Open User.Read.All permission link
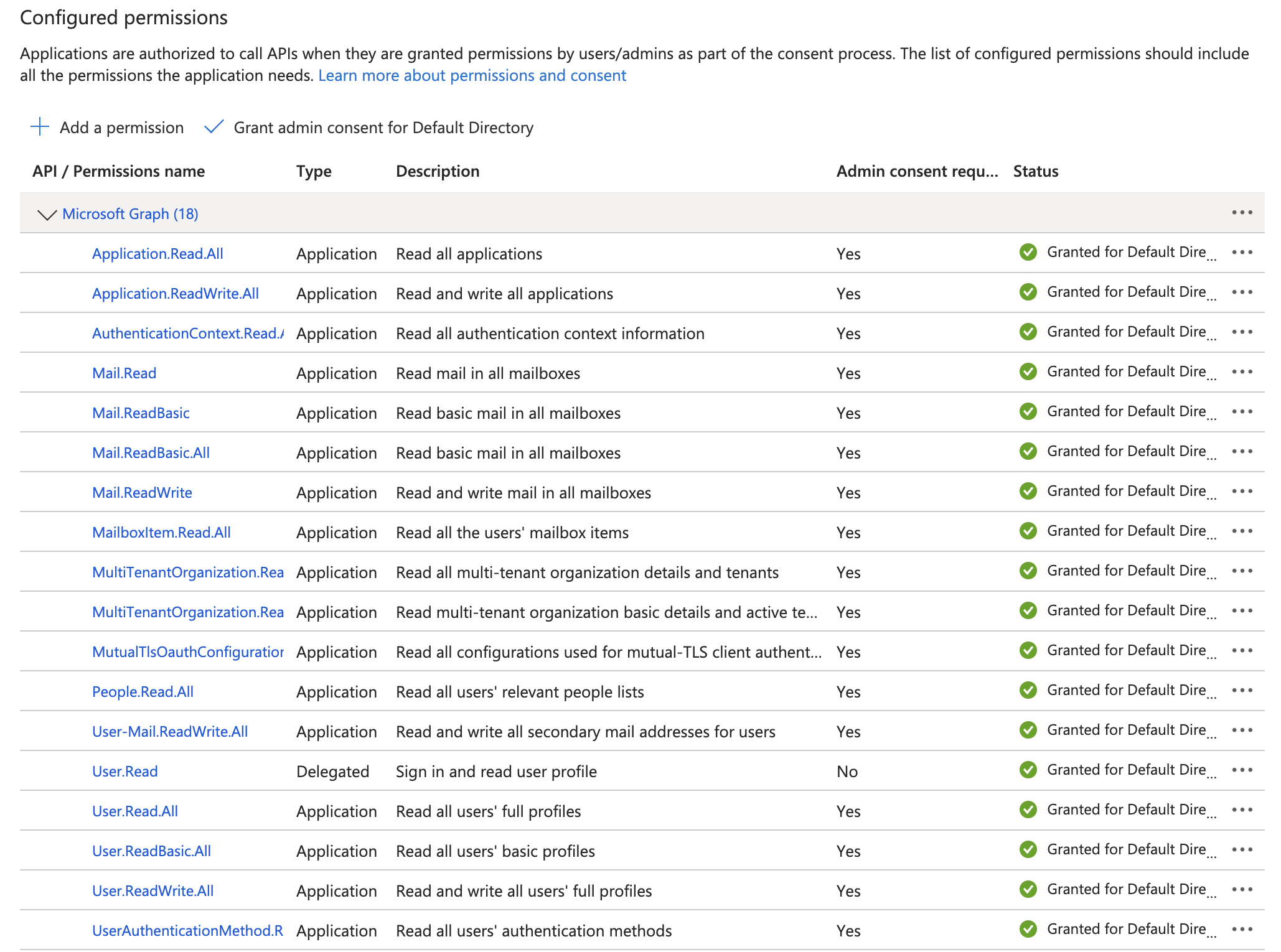Screen dimensions: 1281x952 click(x=135, y=811)
